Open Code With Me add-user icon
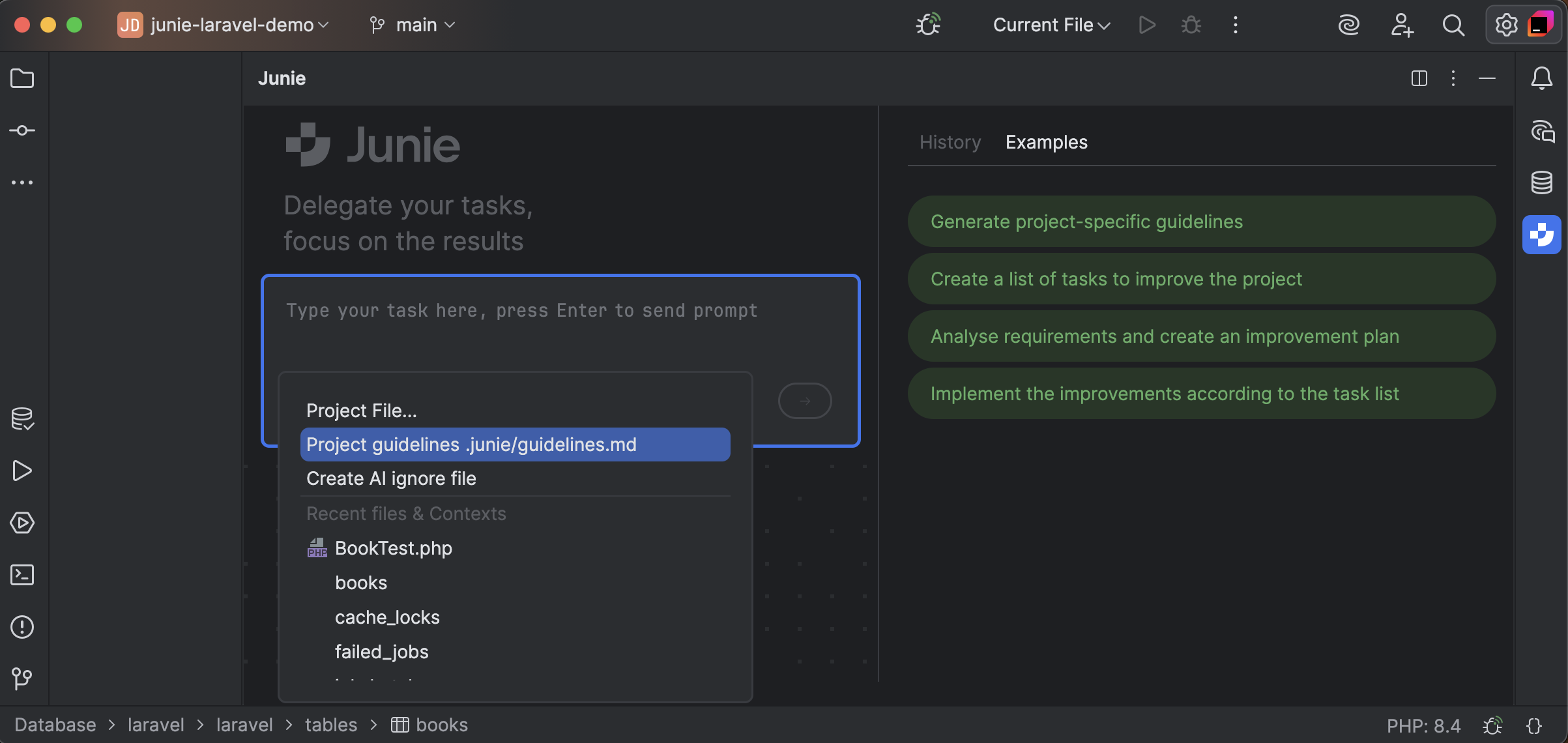 click(1401, 25)
